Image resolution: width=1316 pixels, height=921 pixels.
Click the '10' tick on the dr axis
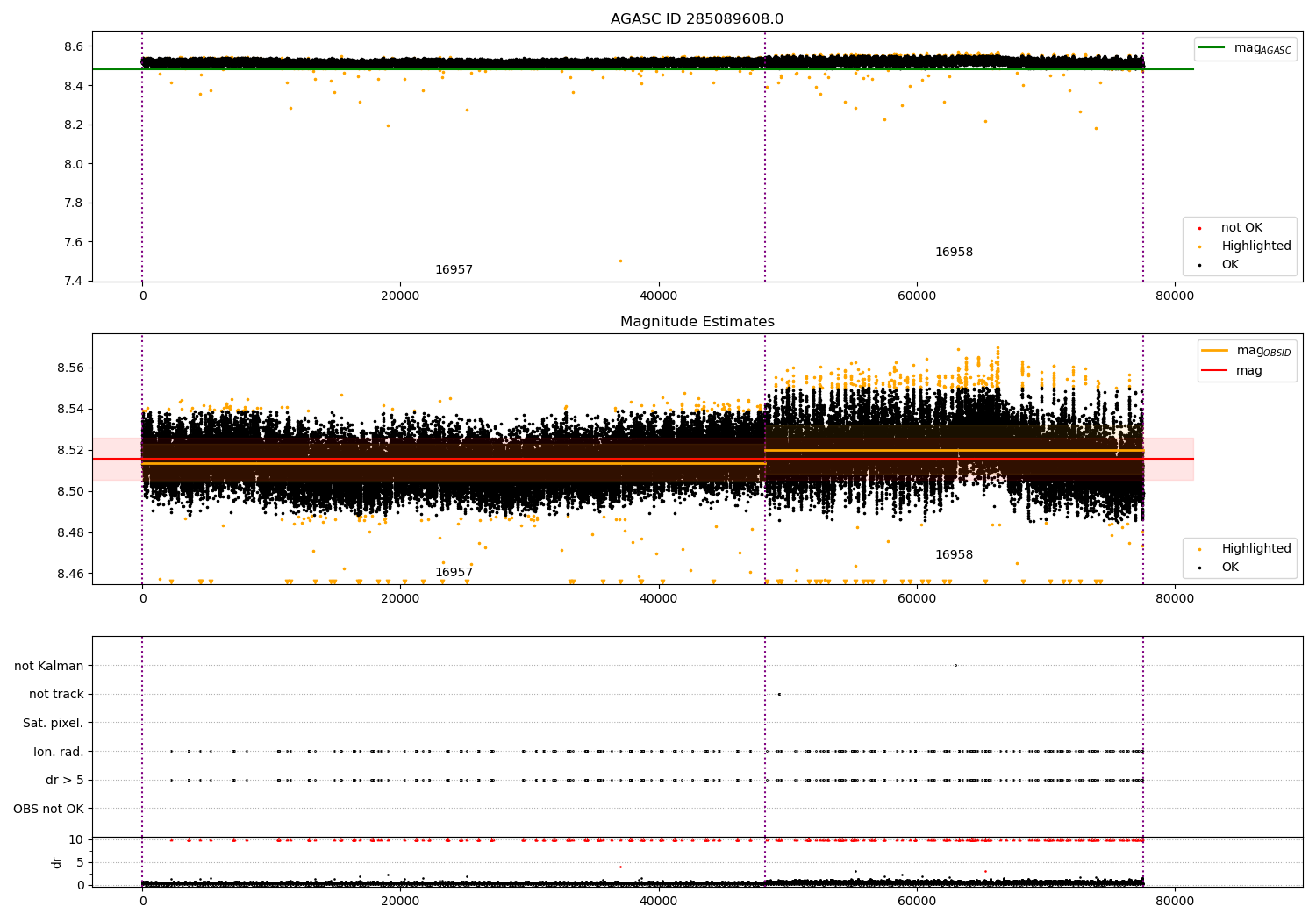[x=76, y=839]
